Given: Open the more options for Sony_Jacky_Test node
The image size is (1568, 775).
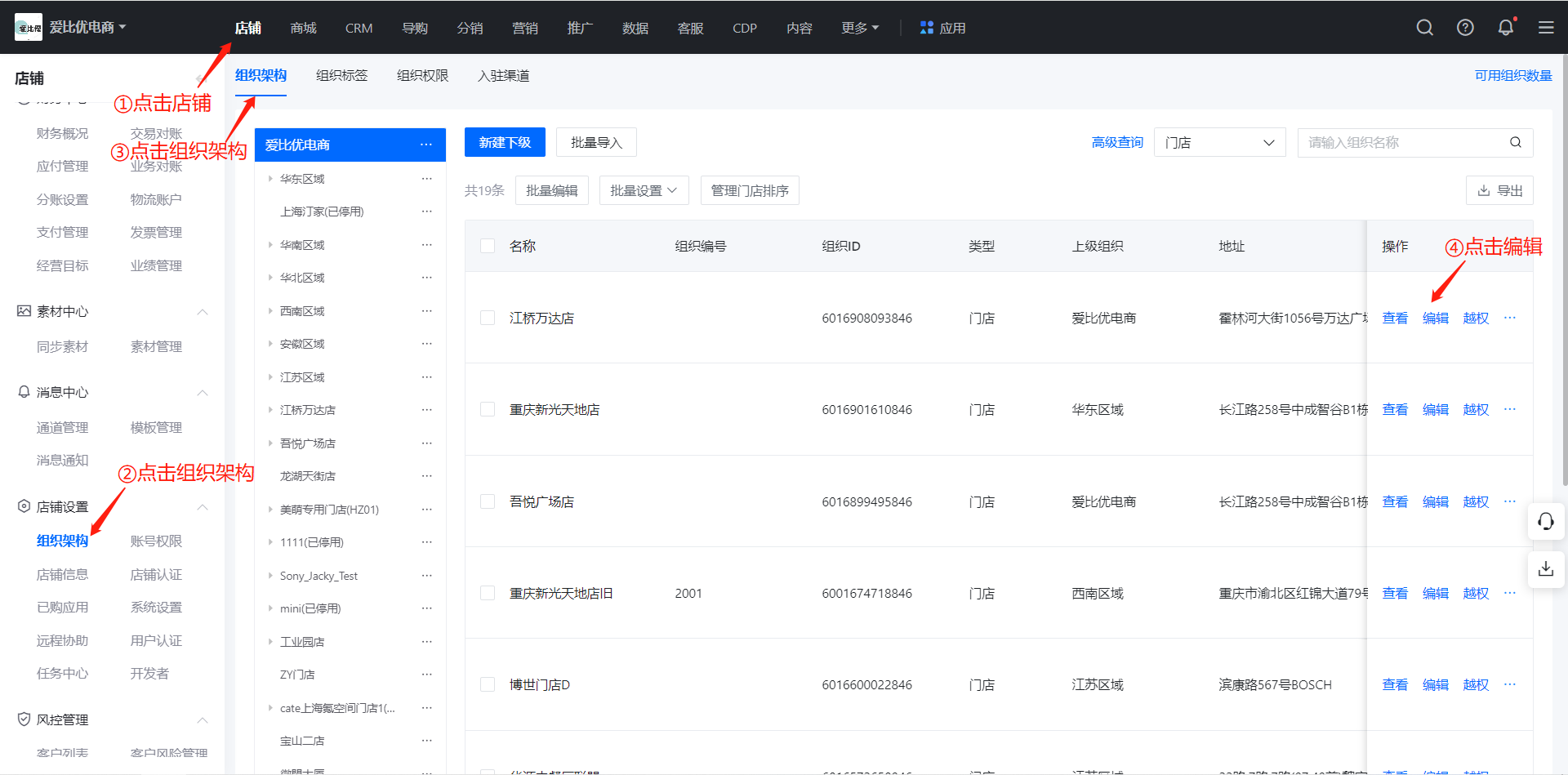Looking at the screenshot, I should click(x=426, y=576).
